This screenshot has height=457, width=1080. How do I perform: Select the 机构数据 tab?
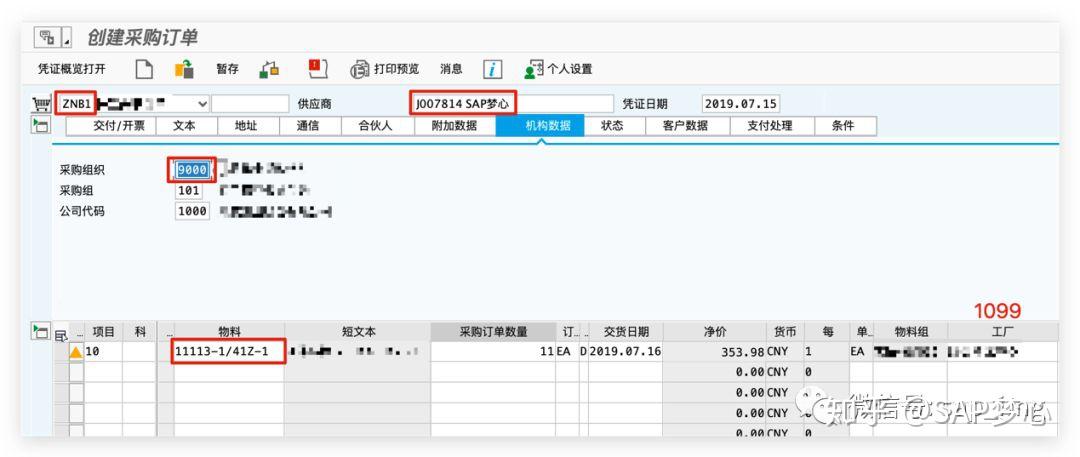pyautogui.click(x=539, y=126)
